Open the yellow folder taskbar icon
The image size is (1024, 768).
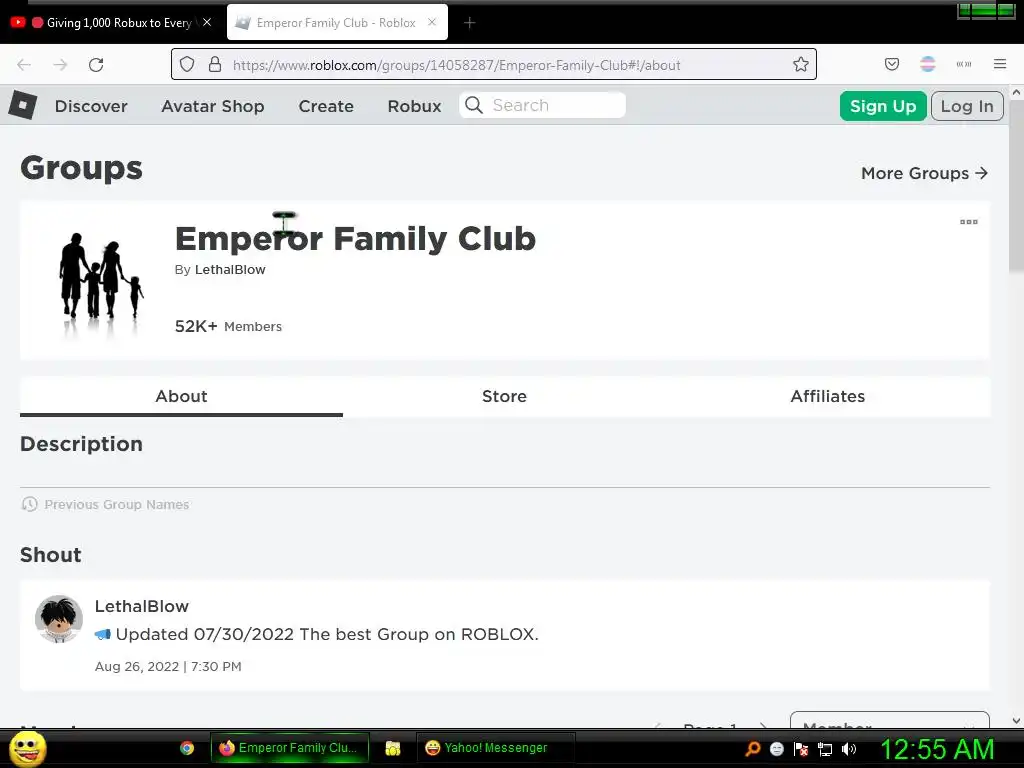click(392, 748)
